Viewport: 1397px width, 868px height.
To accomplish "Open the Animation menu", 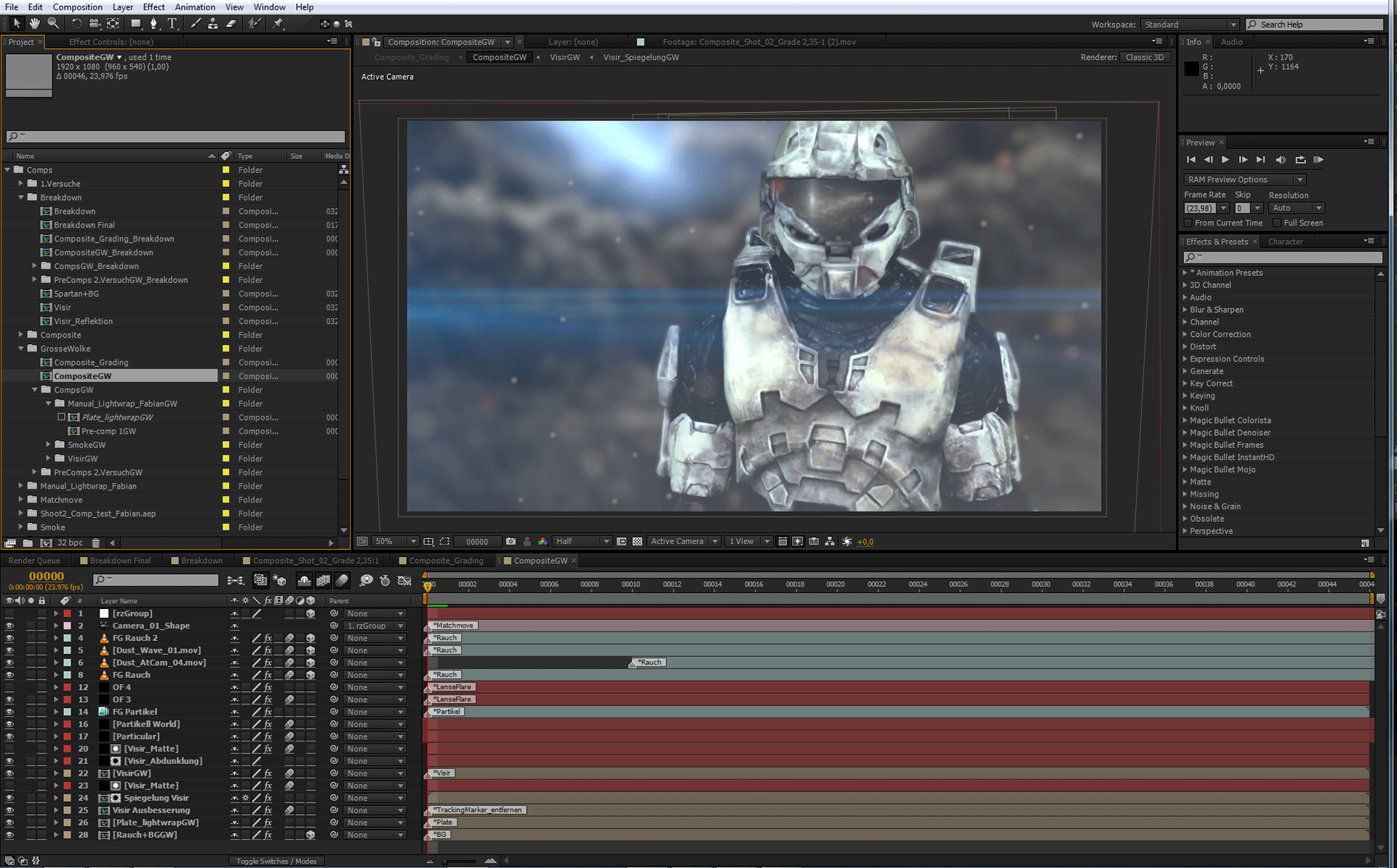I will [194, 7].
